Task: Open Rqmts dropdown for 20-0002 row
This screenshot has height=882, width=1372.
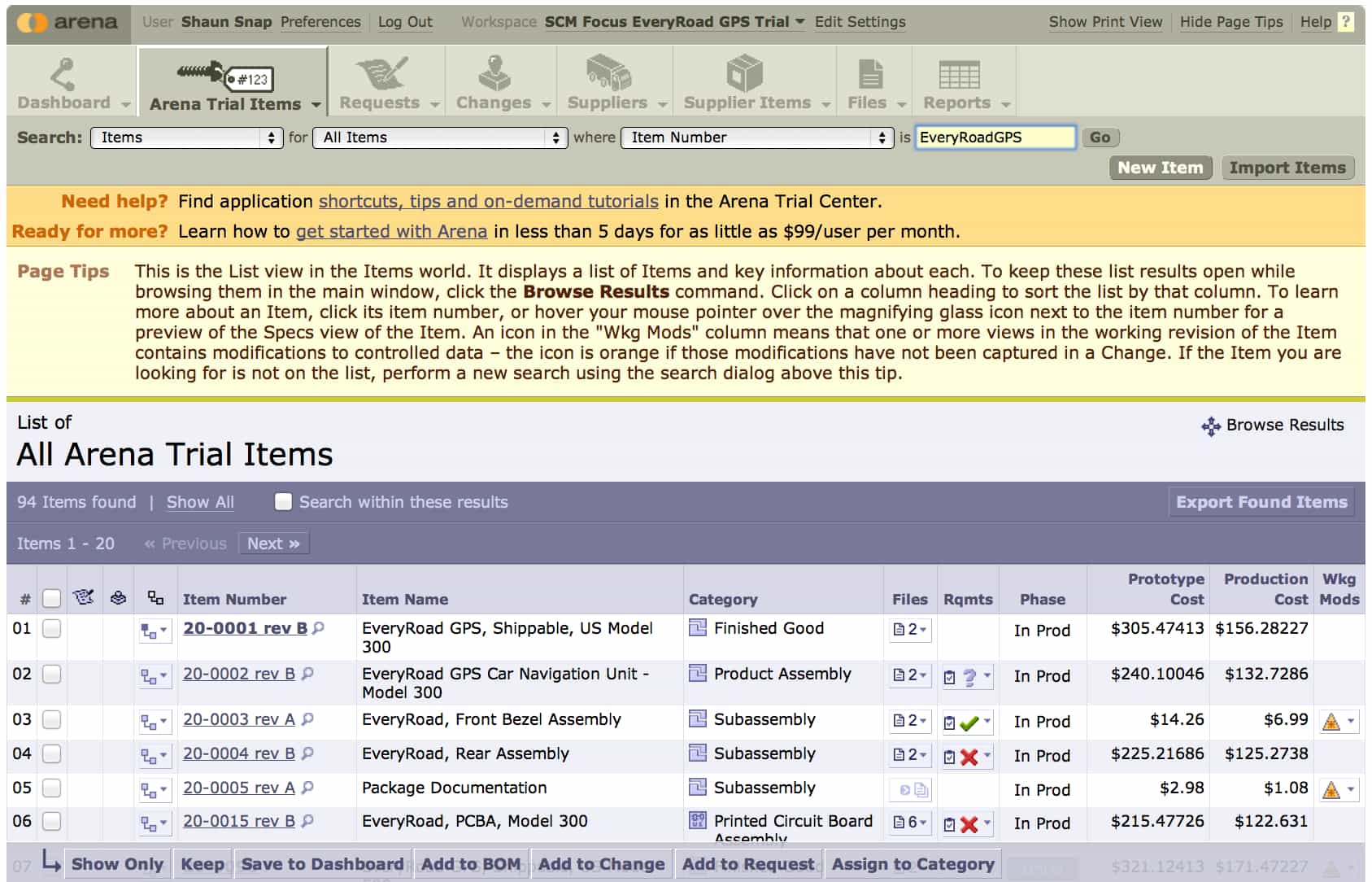Action: click(x=968, y=676)
